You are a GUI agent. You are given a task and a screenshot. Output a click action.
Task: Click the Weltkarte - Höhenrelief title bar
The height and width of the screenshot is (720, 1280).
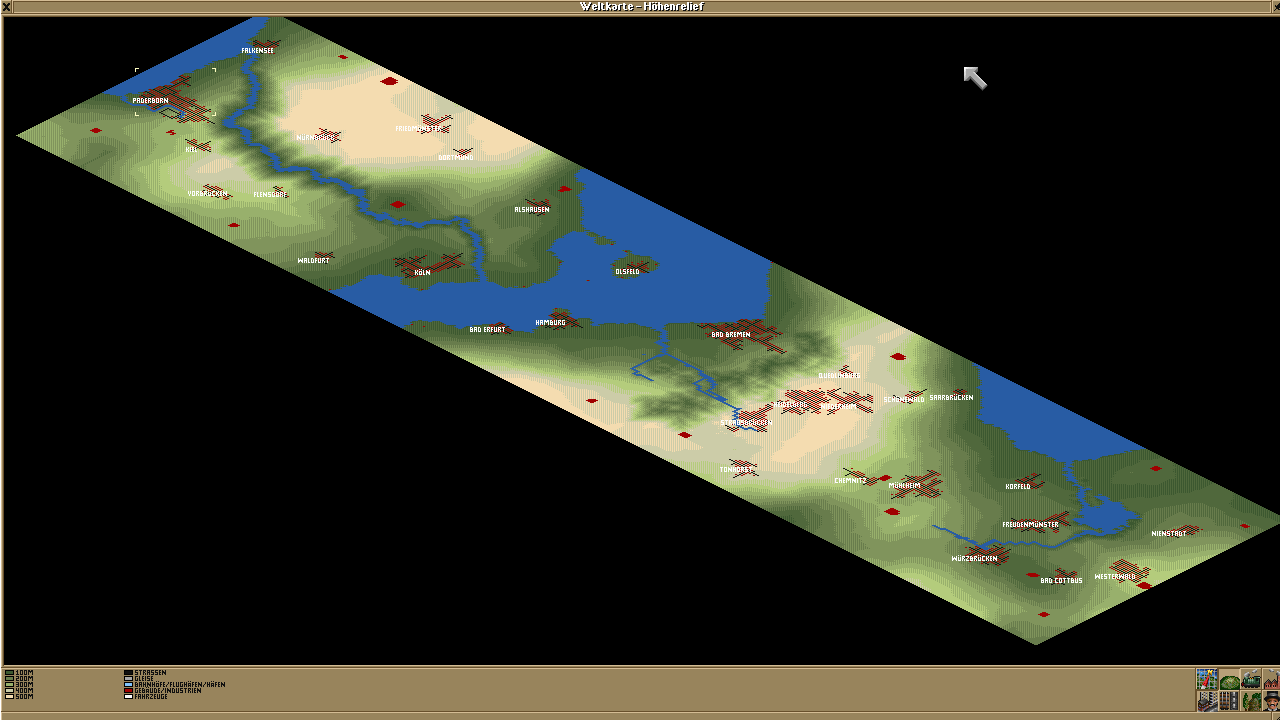[640, 7]
